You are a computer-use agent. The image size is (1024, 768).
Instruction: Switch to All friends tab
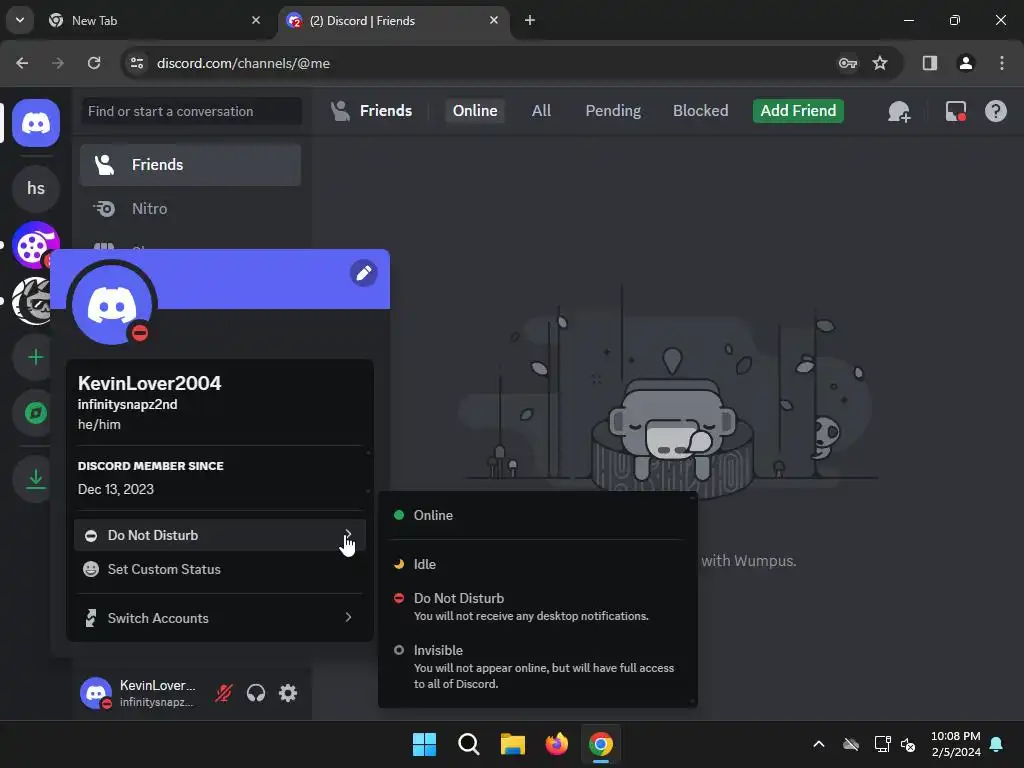click(541, 111)
